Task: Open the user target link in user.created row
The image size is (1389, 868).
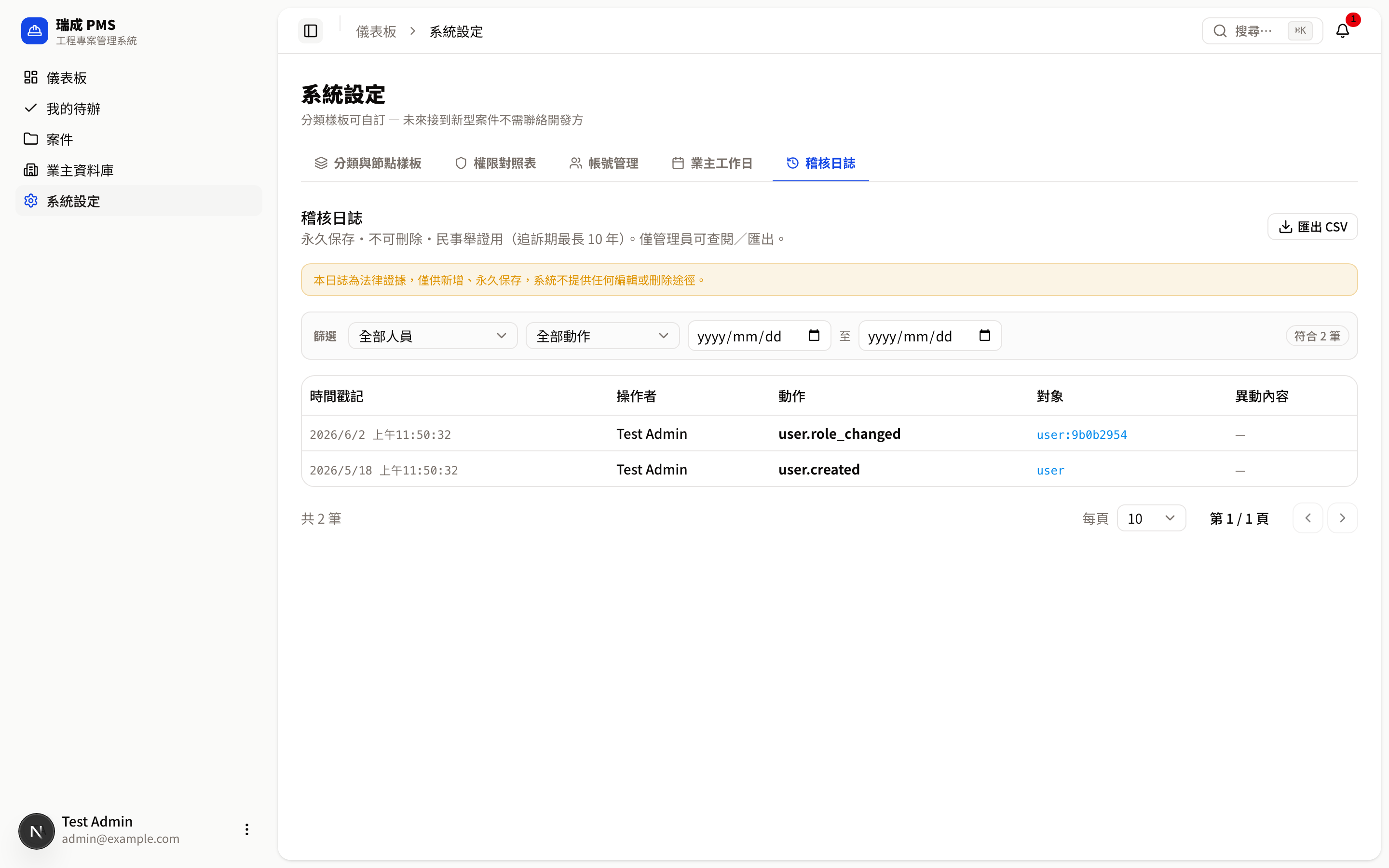Action: pyautogui.click(x=1050, y=470)
